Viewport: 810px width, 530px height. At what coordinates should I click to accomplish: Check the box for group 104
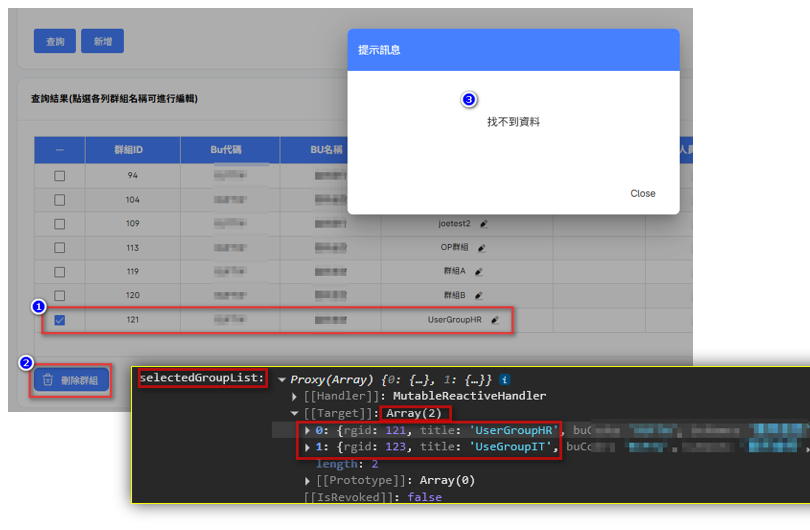(59, 200)
